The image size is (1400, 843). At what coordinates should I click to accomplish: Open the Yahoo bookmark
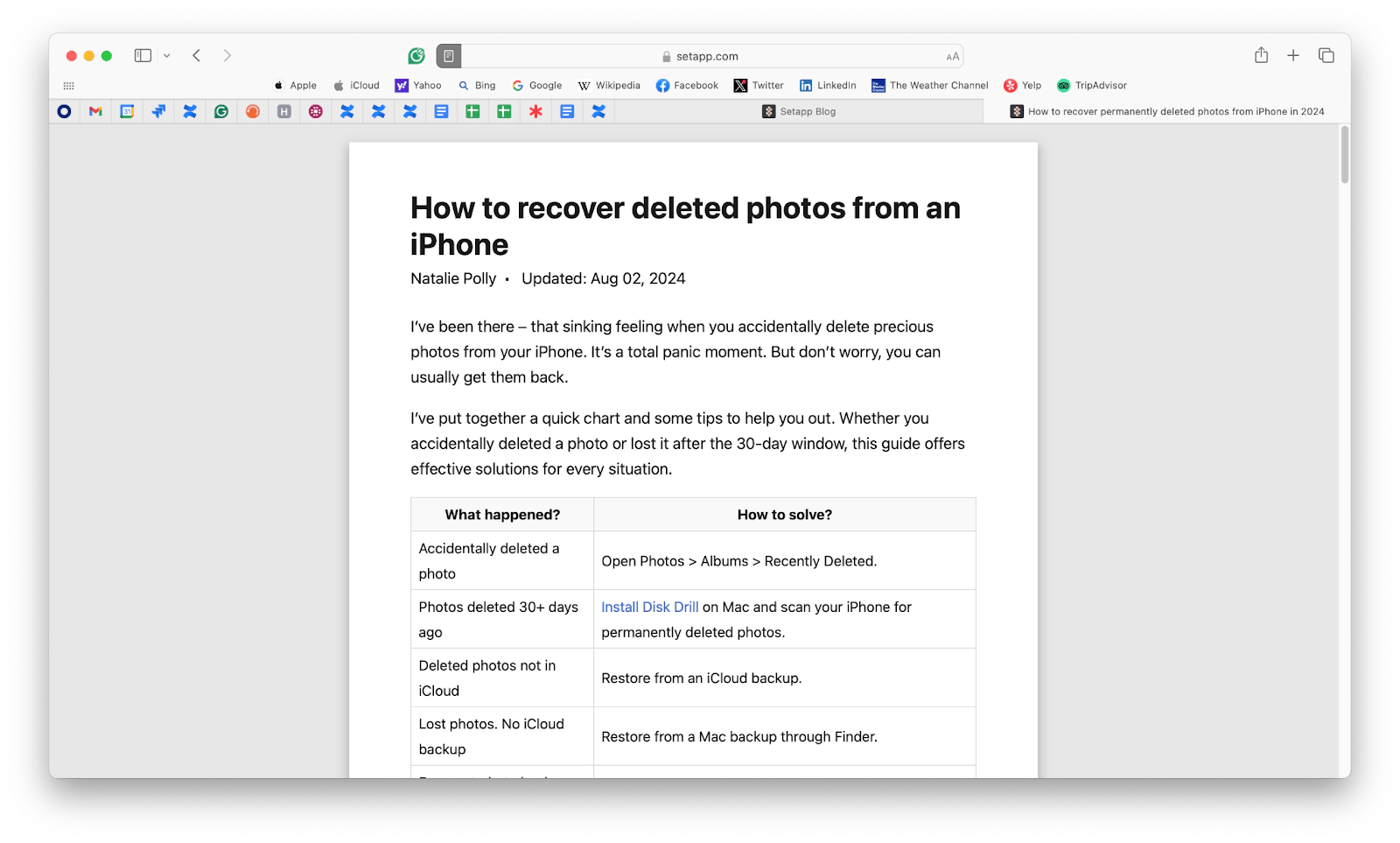418,86
